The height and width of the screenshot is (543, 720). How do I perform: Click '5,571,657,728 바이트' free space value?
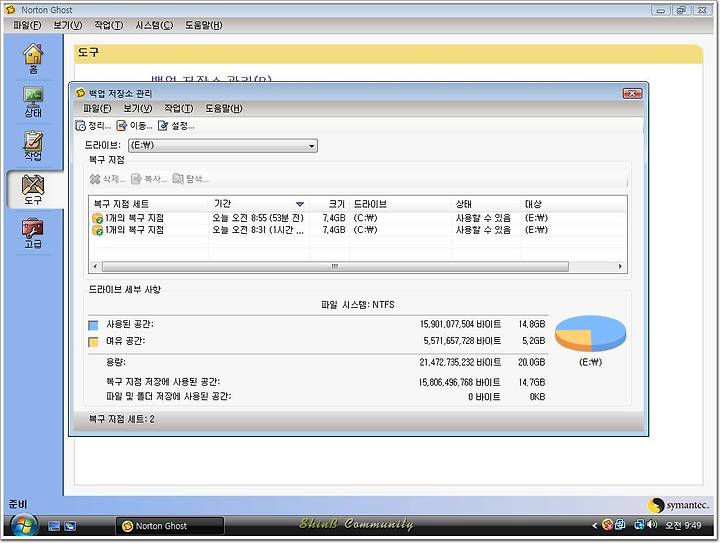(462, 341)
